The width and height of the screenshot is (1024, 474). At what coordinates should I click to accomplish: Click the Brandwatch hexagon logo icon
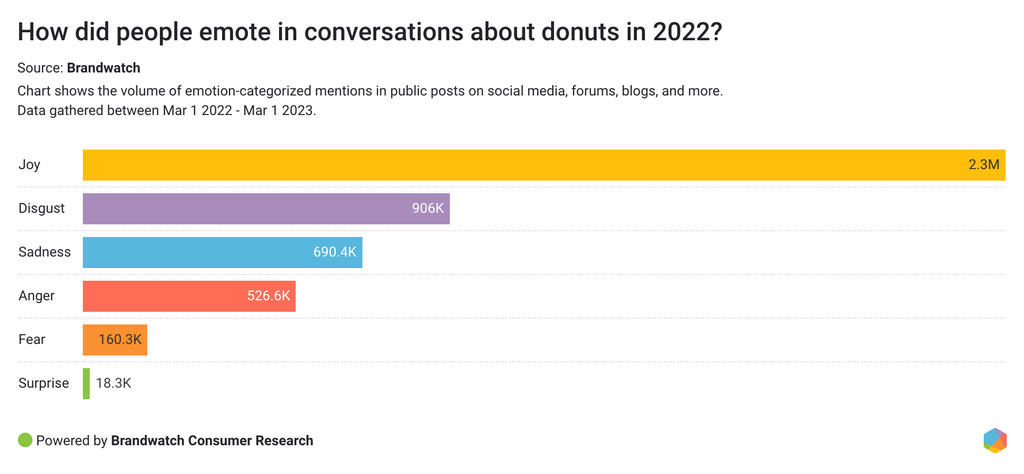[x=994, y=440]
